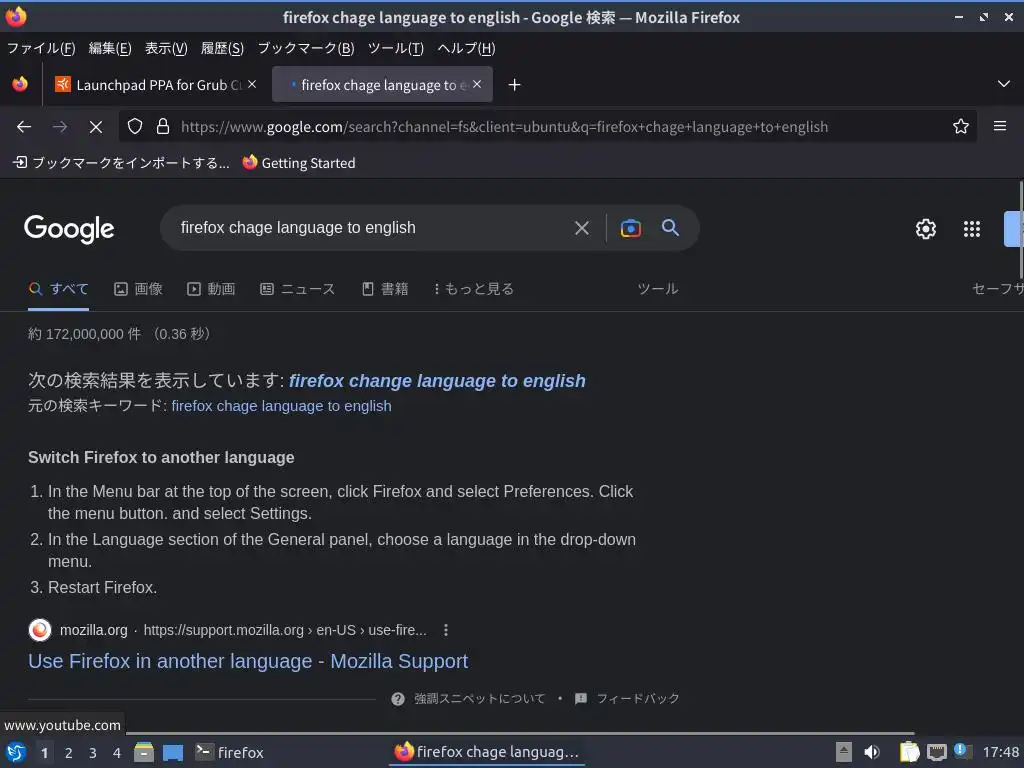Click the page vertical scrollbar
1024x768 pixels.
coord(1020,229)
